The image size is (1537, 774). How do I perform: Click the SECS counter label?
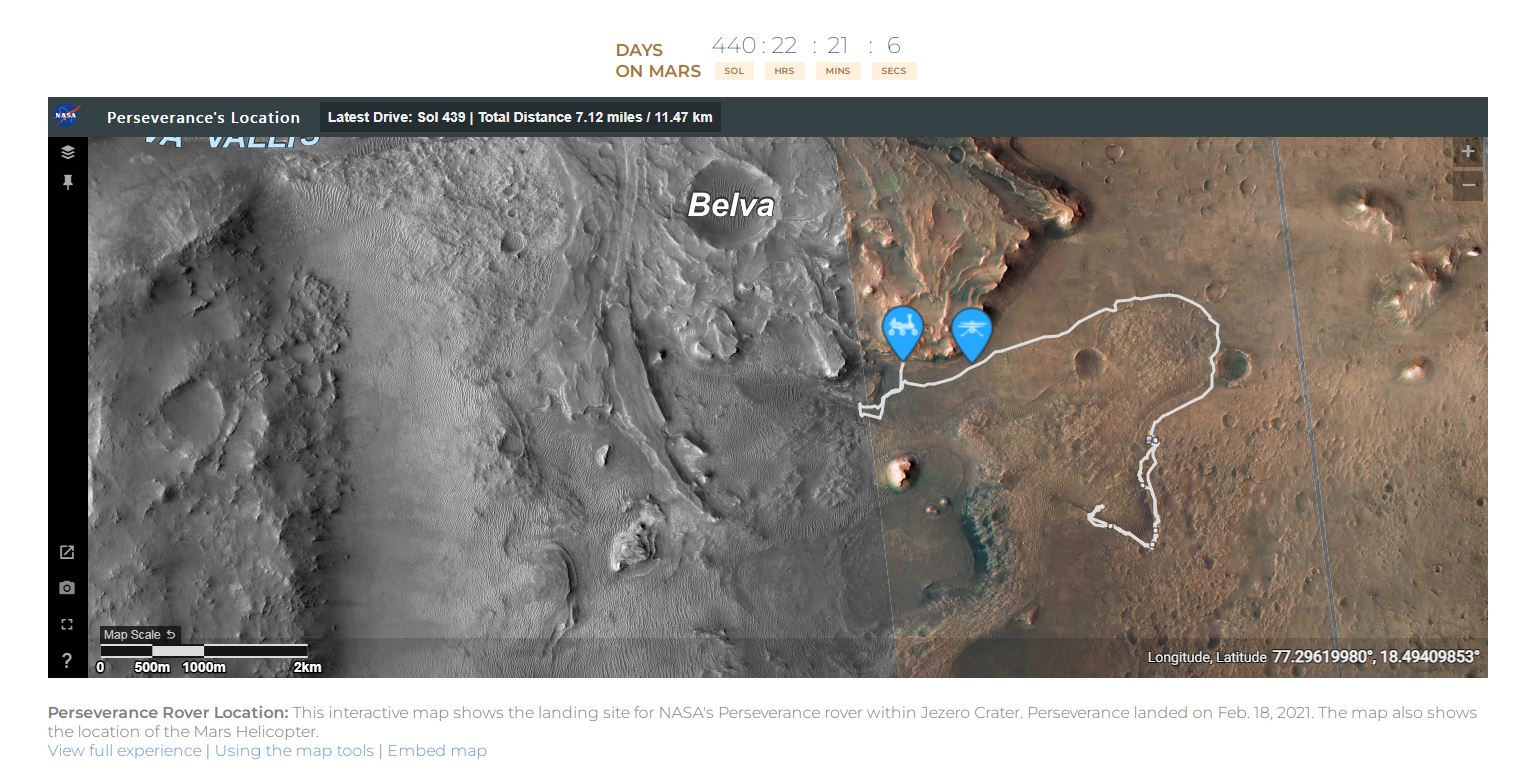pos(894,71)
